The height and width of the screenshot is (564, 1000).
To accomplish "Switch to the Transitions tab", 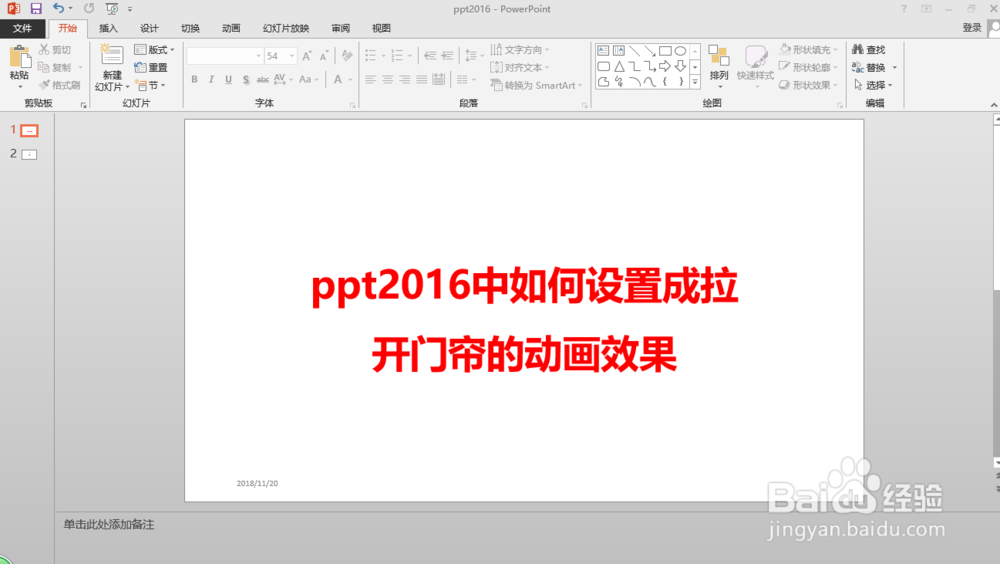I will (190, 28).
